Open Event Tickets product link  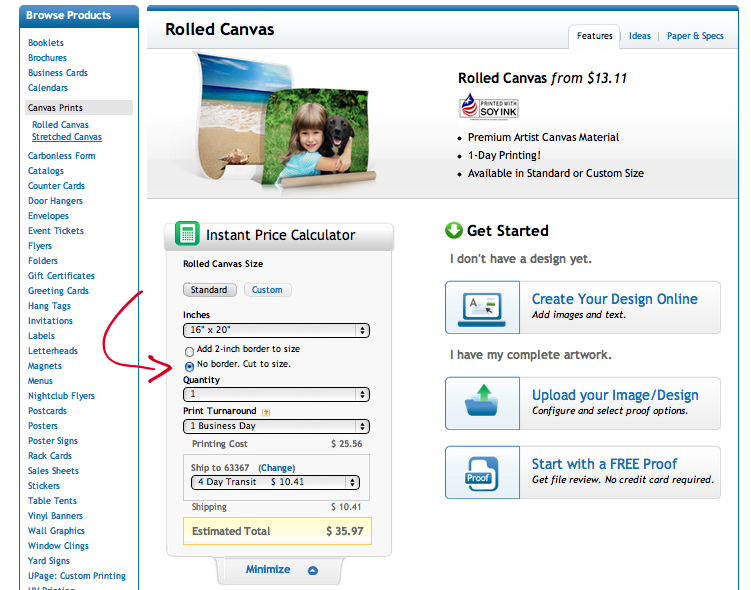coord(56,231)
